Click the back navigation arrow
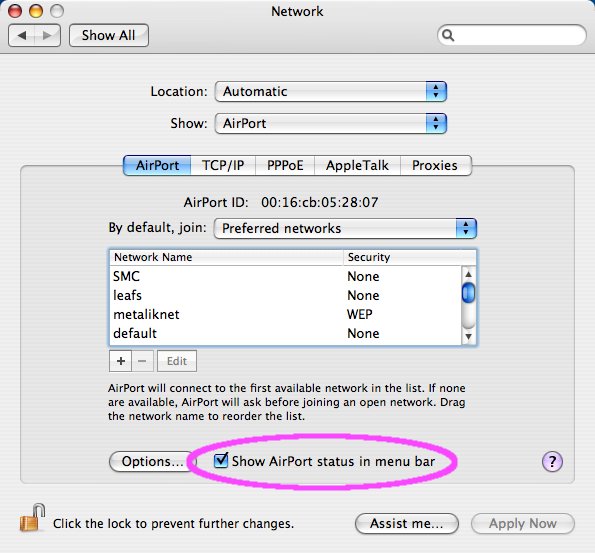 coord(22,36)
